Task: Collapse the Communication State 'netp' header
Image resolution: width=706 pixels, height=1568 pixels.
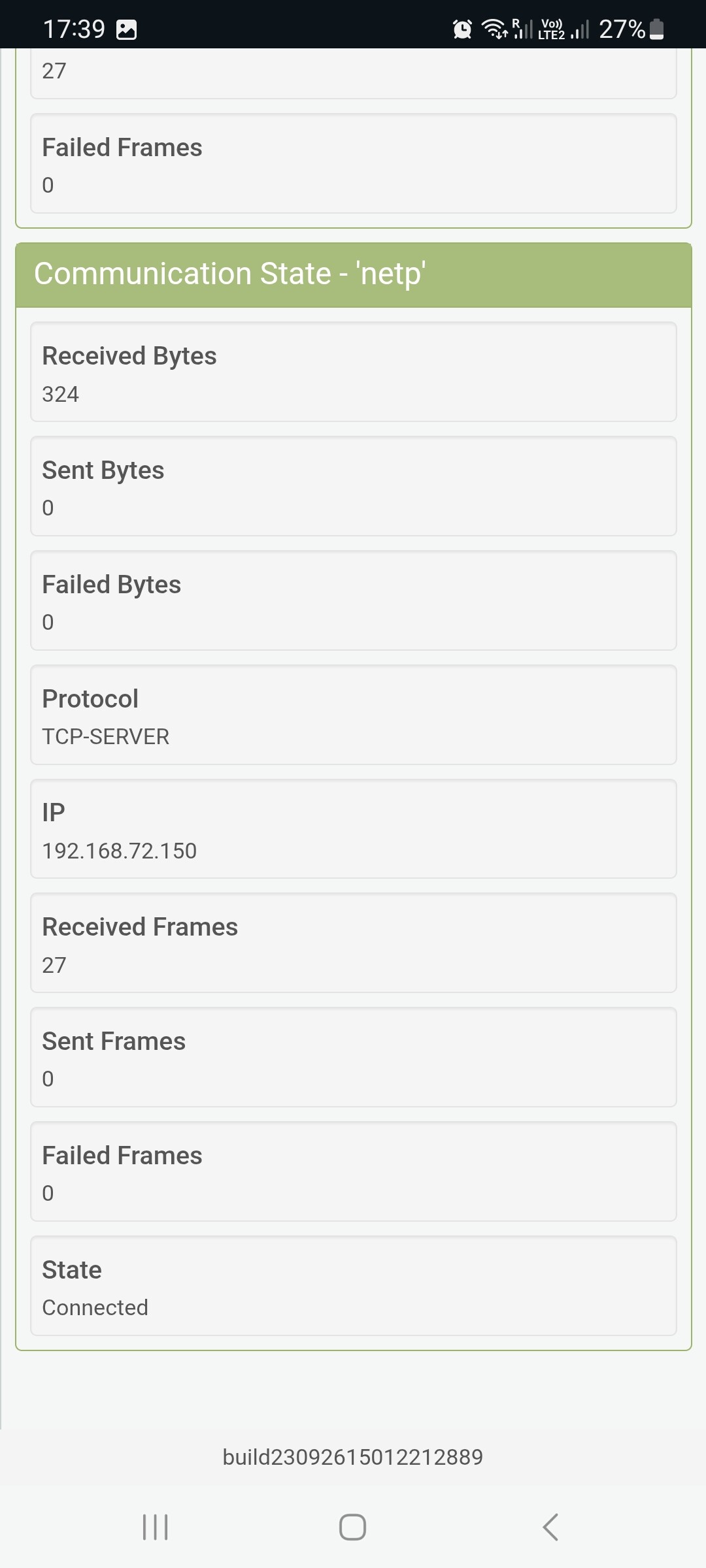Action: [x=353, y=274]
